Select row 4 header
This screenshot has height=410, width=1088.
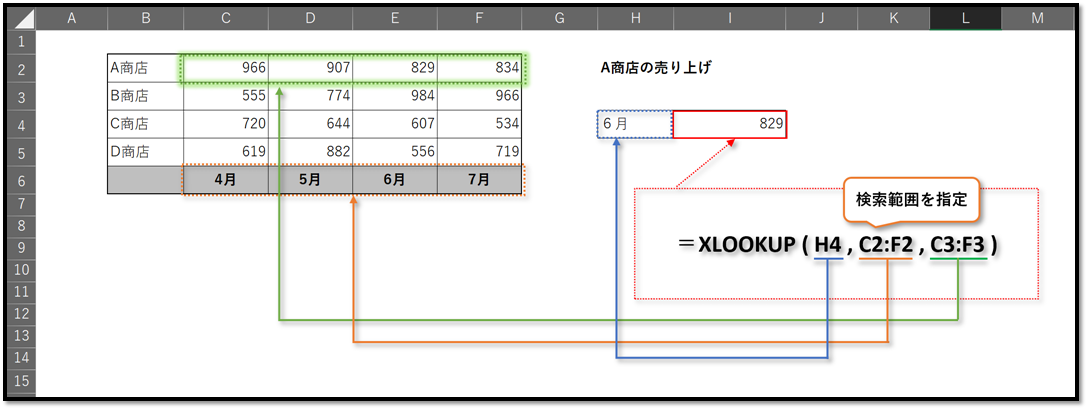(x=21, y=125)
